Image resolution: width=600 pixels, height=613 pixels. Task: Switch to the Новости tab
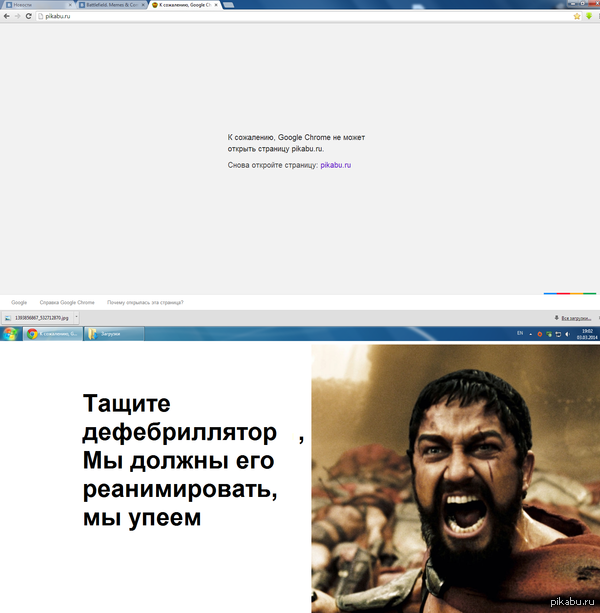coord(38,5)
